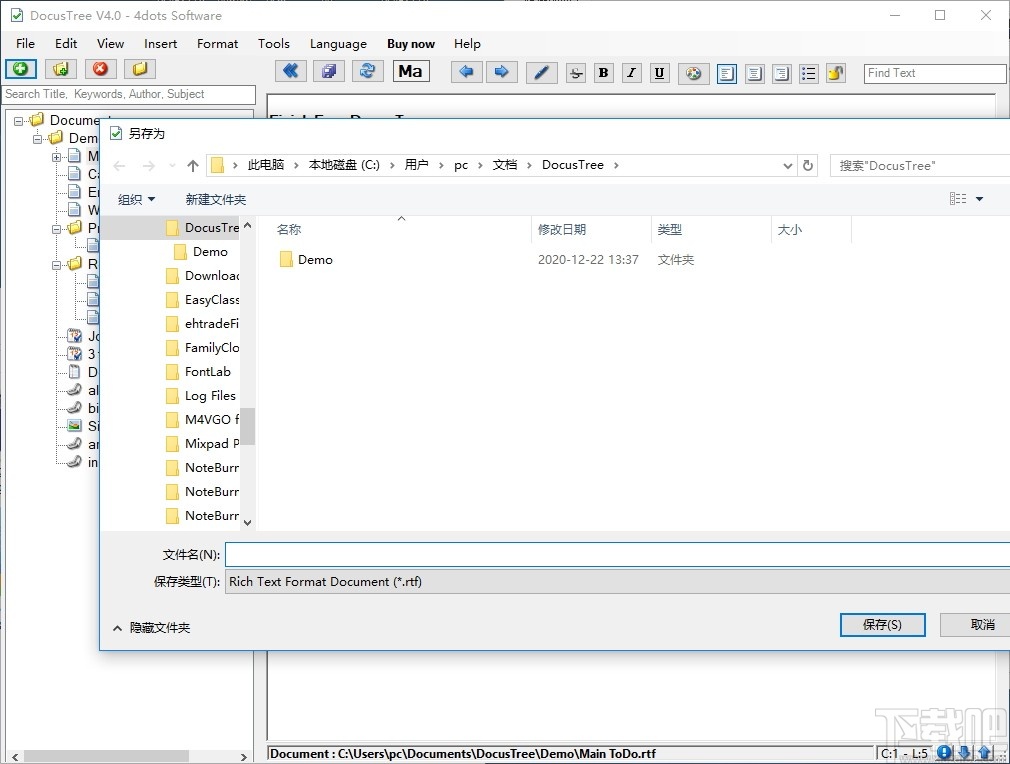
Task: Click the copy documents icon in toolbar
Action: point(329,72)
